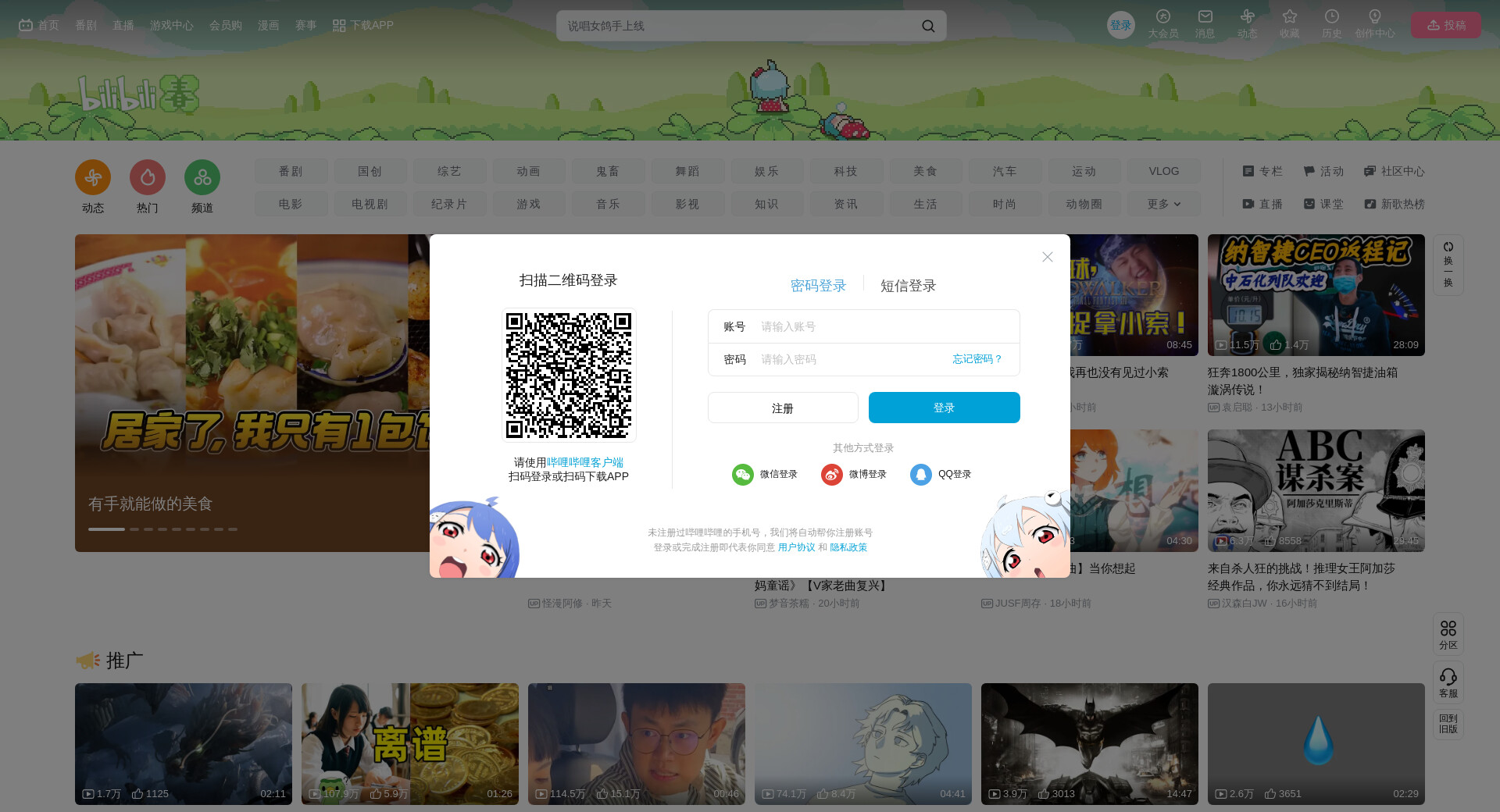Image resolution: width=1500 pixels, height=812 pixels.
Task: Click the first carousel indicator bar
Action: click(106, 529)
